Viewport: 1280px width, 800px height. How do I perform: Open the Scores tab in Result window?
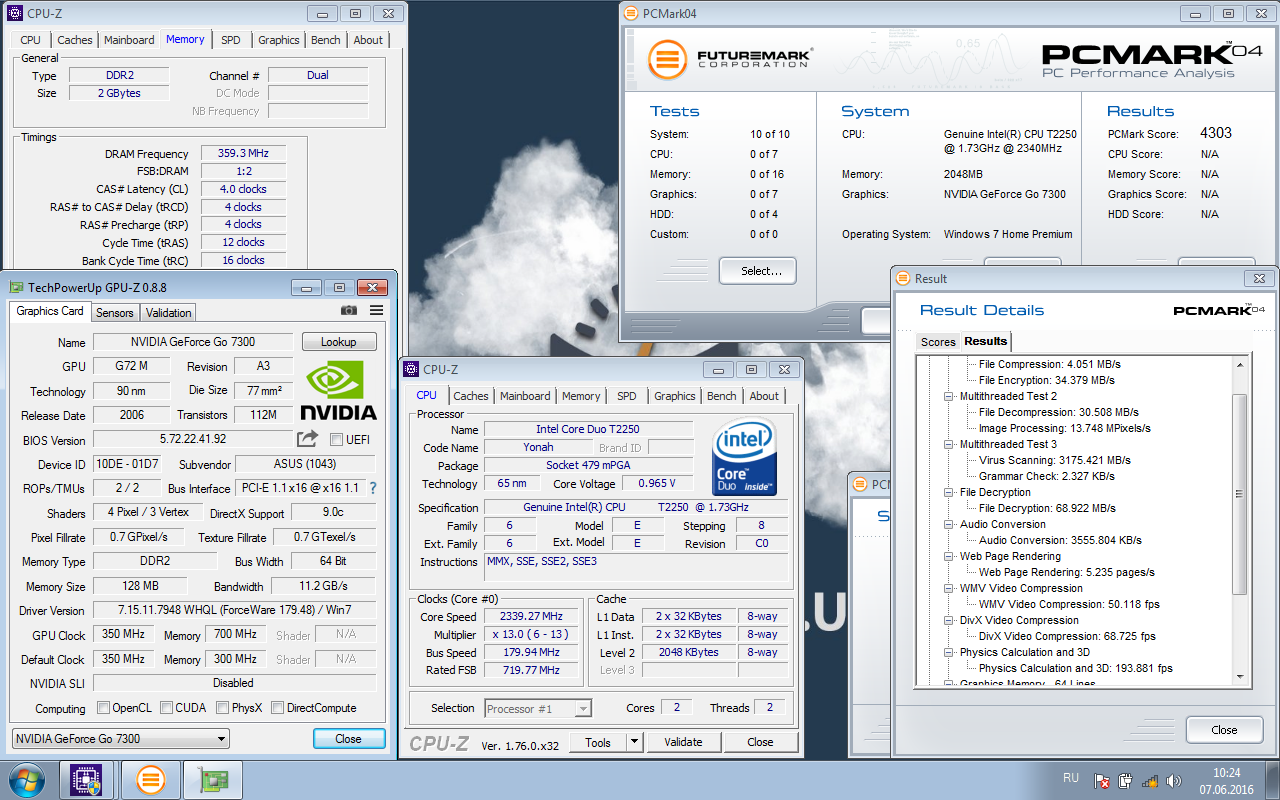[938, 342]
